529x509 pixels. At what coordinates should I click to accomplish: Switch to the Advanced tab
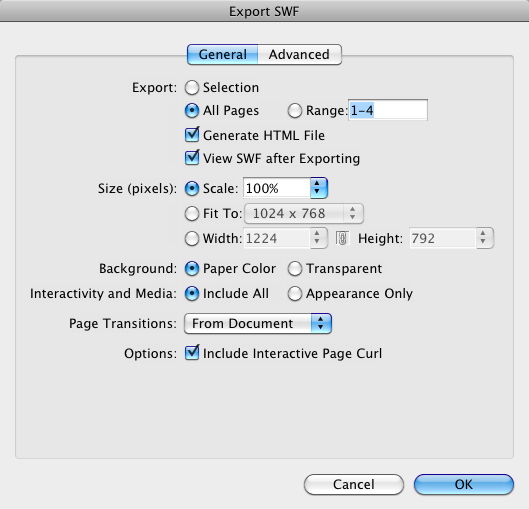coord(299,54)
